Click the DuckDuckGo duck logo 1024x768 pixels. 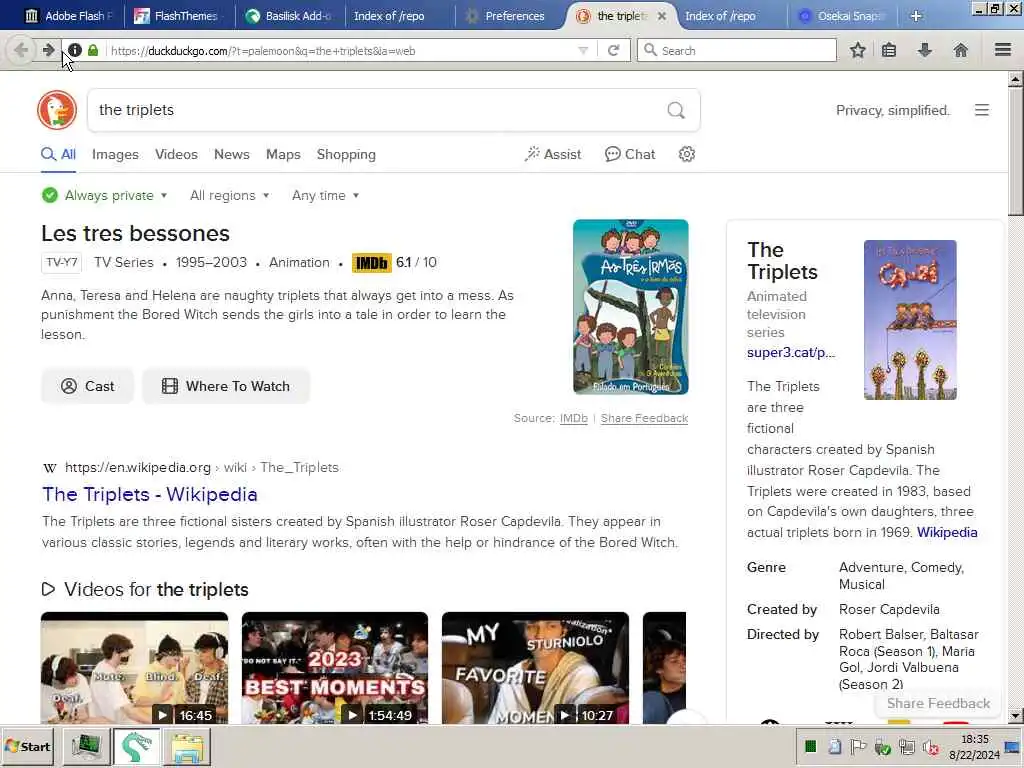coord(57,110)
